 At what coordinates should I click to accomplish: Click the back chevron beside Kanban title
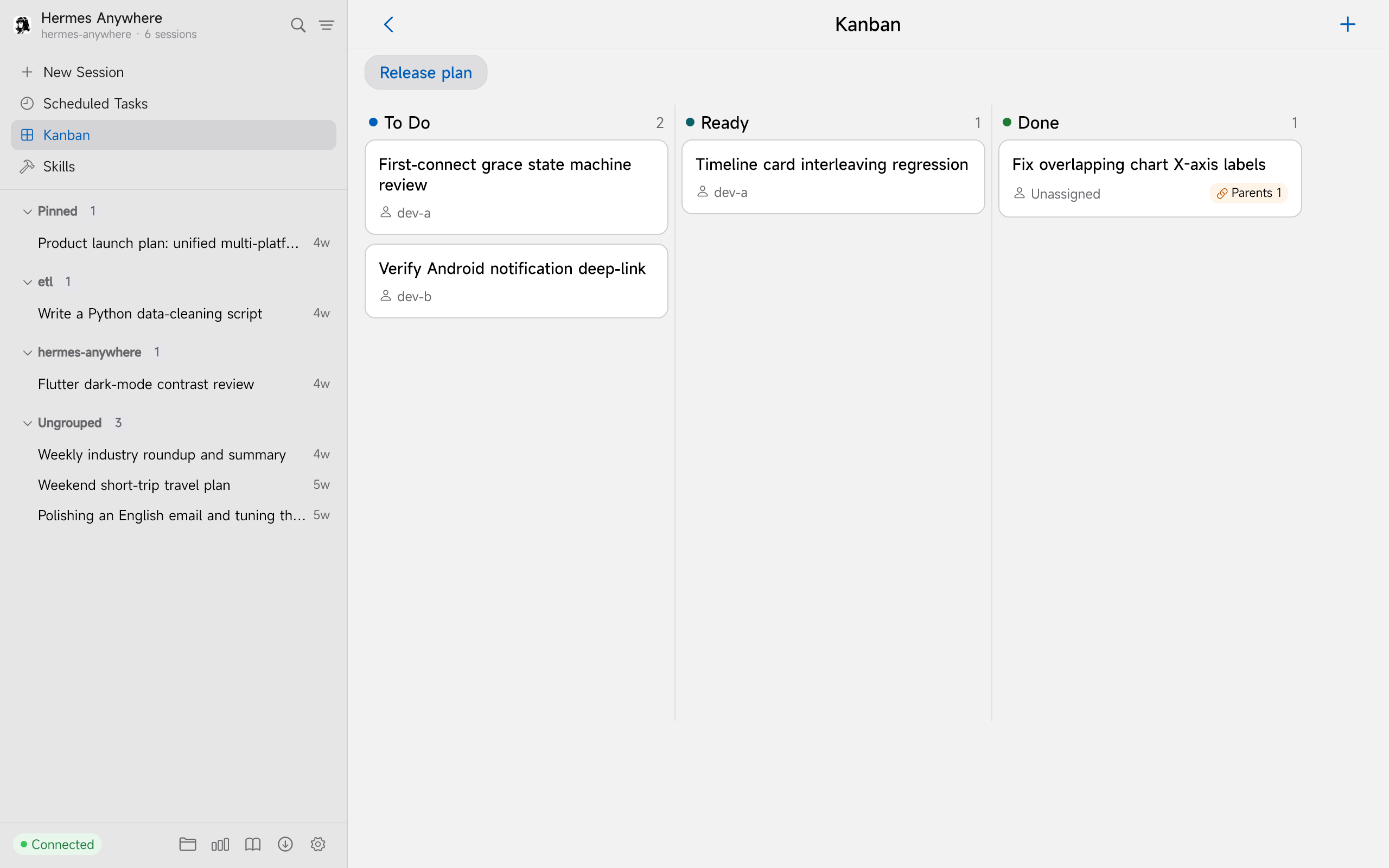click(388, 24)
